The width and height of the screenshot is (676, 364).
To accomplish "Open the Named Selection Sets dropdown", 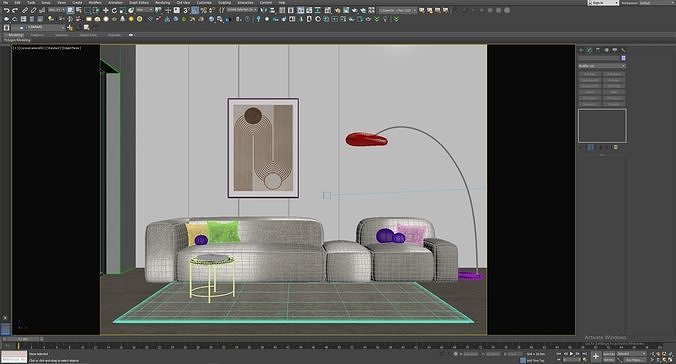I will click(x=242, y=10).
